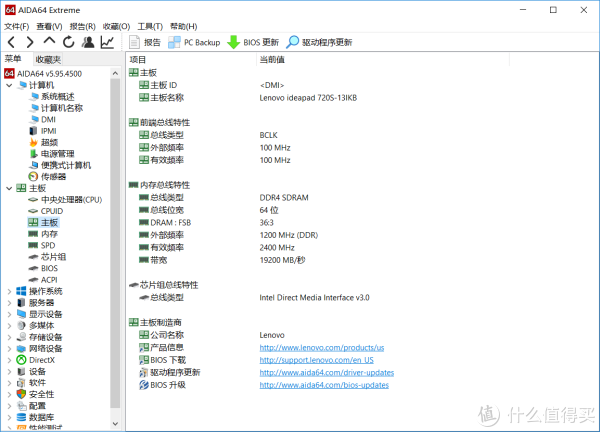Click the 软件 icon in tree

tap(21, 383)
